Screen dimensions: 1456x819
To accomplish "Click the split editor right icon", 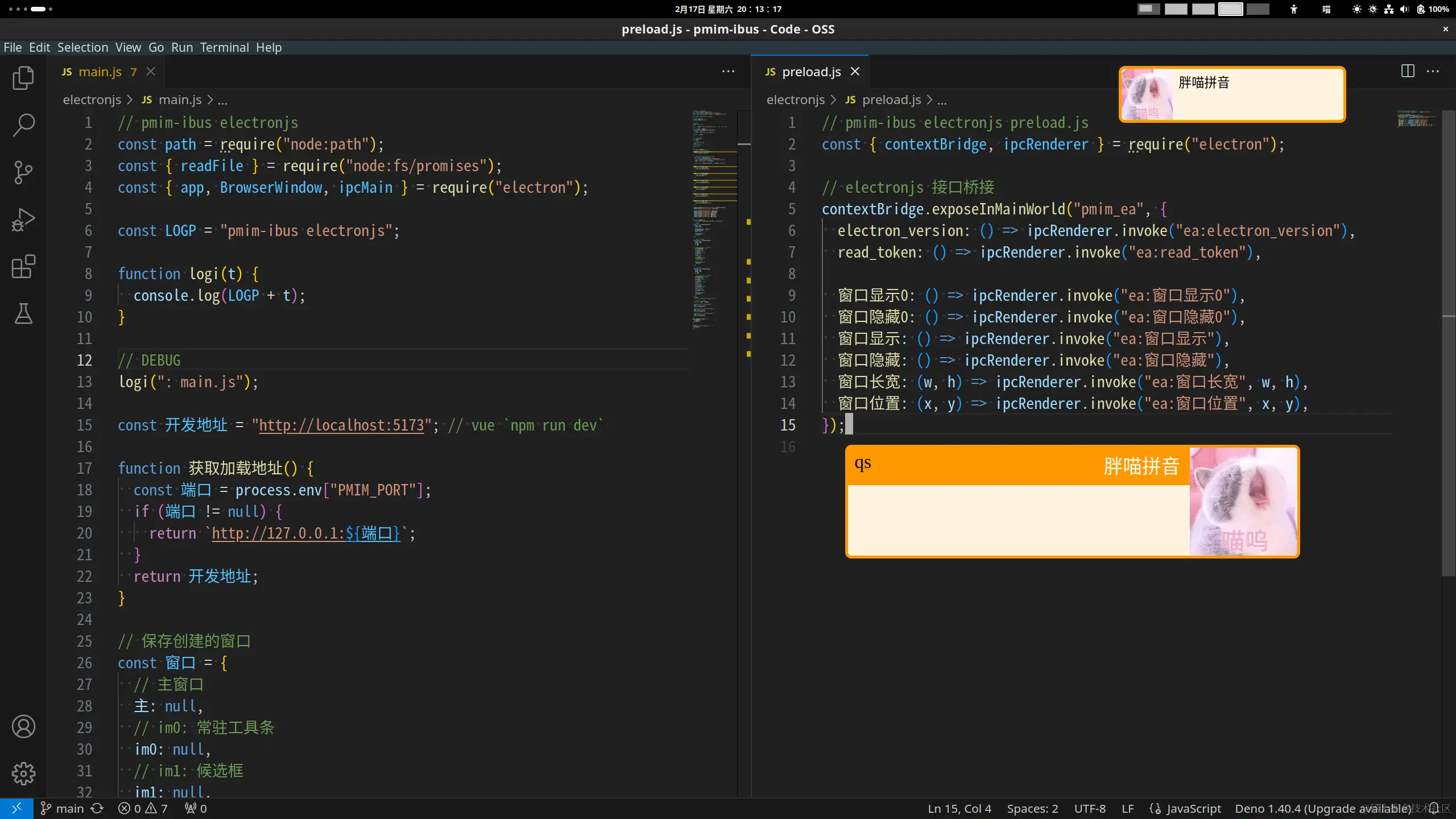I will point(1408,72).
